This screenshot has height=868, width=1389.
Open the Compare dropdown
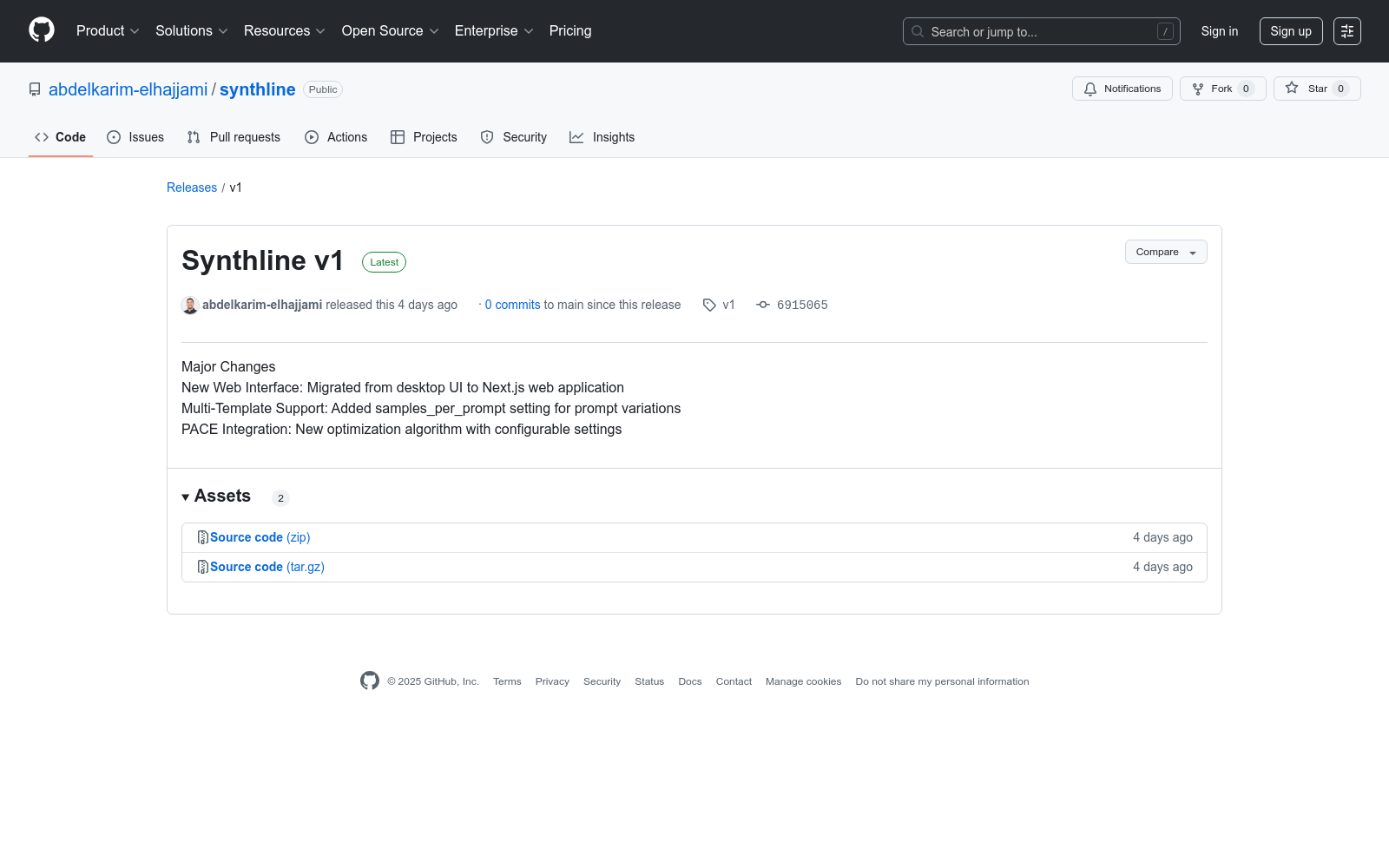[1166, 252]
